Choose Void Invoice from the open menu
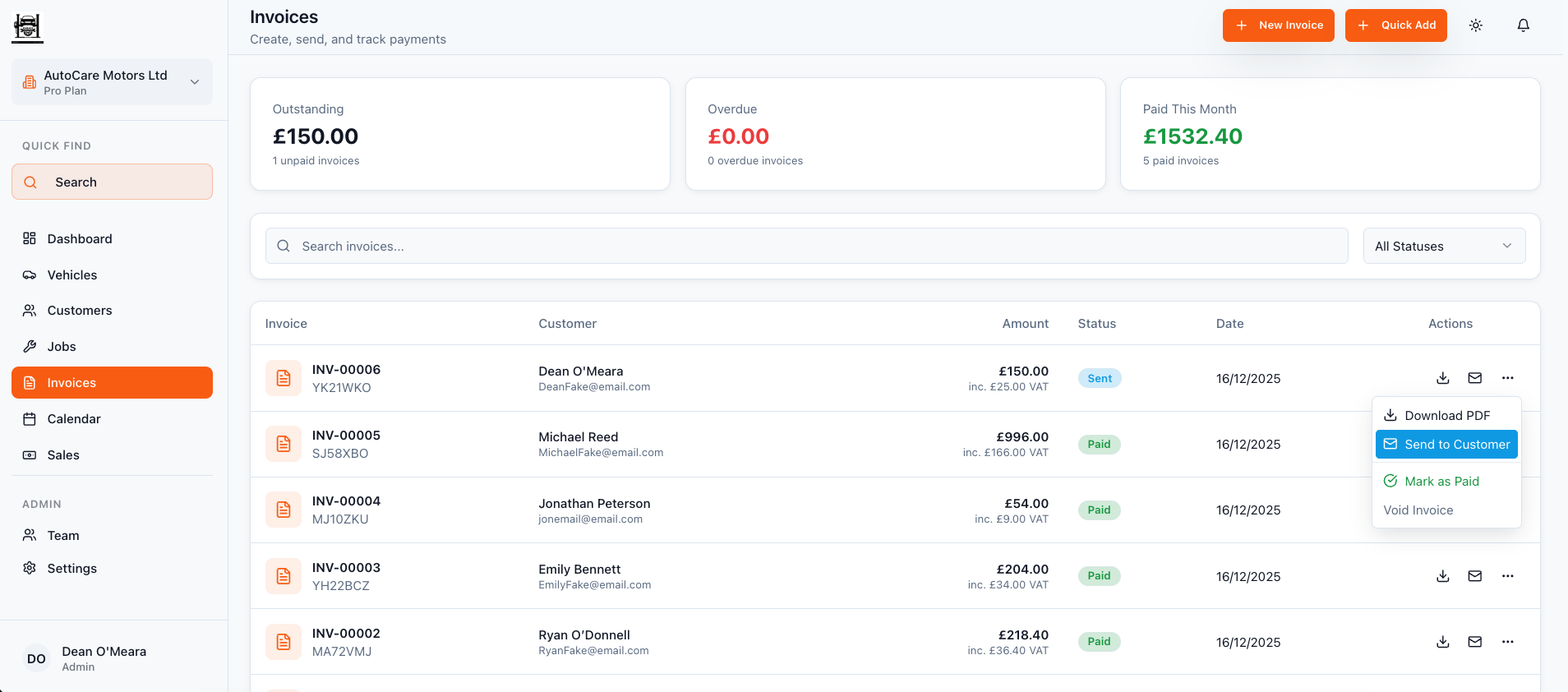 1418,510
